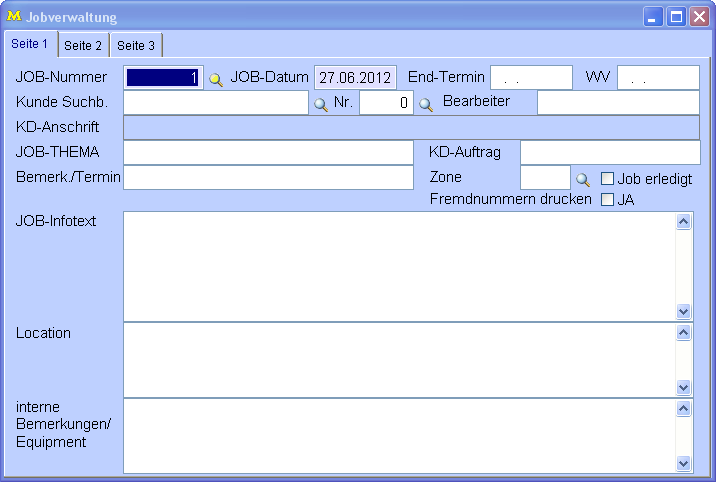This screenshot has height=482, width=716.
Task: Click the Location scroll-down arrow
Action: coord(684,387)
